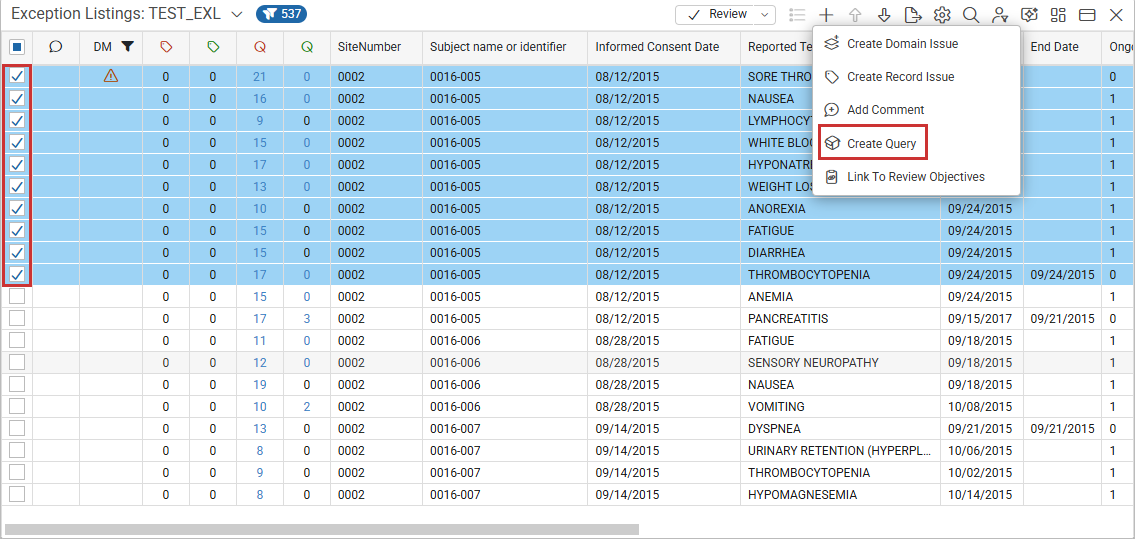Click the 09/15/2017 date cell
The width and height of the screenshot is (1135, 539).
tap(982, 318)
